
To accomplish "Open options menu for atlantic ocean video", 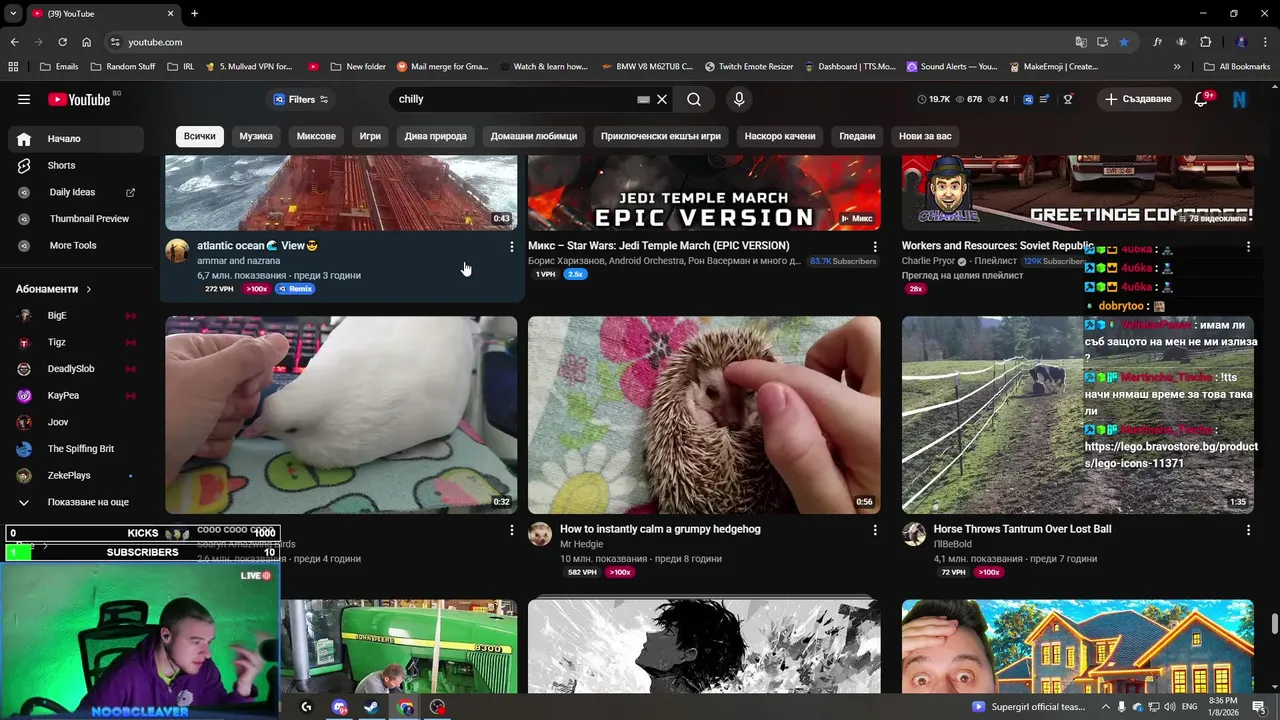I will pos(512,246).
